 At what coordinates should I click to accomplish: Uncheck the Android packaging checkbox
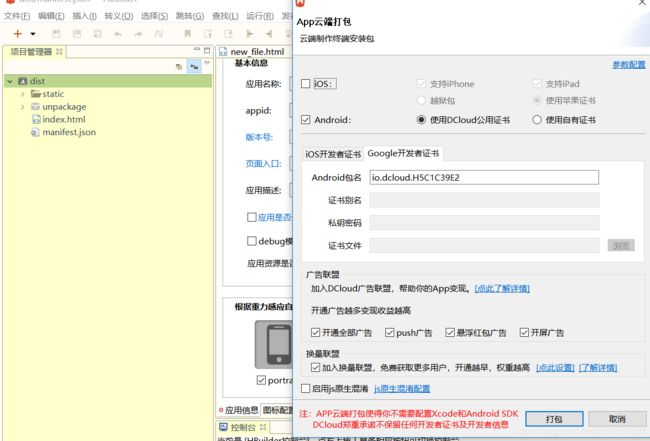pyautogui.click(x=306, y=120)
